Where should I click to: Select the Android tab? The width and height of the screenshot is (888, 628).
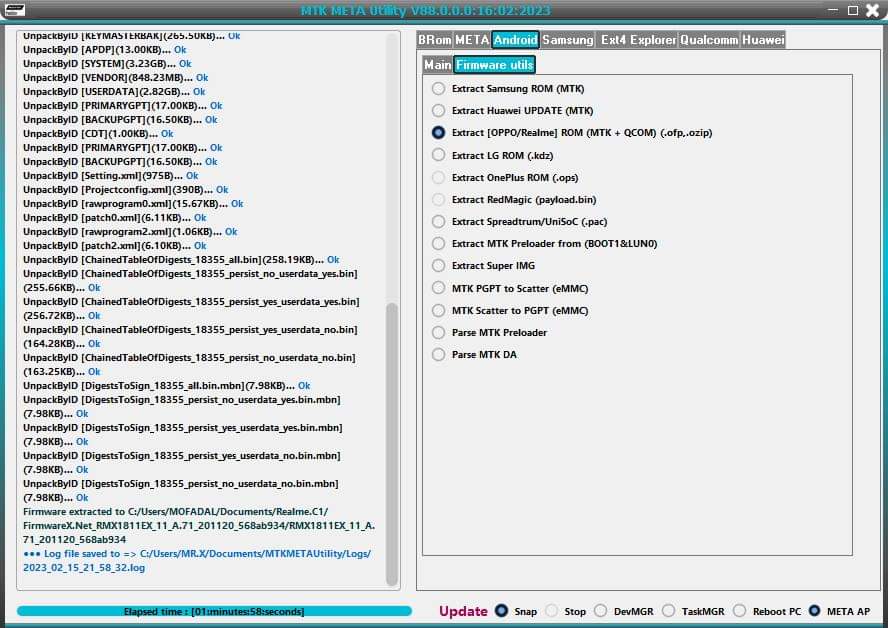click(x=515, y=40)
